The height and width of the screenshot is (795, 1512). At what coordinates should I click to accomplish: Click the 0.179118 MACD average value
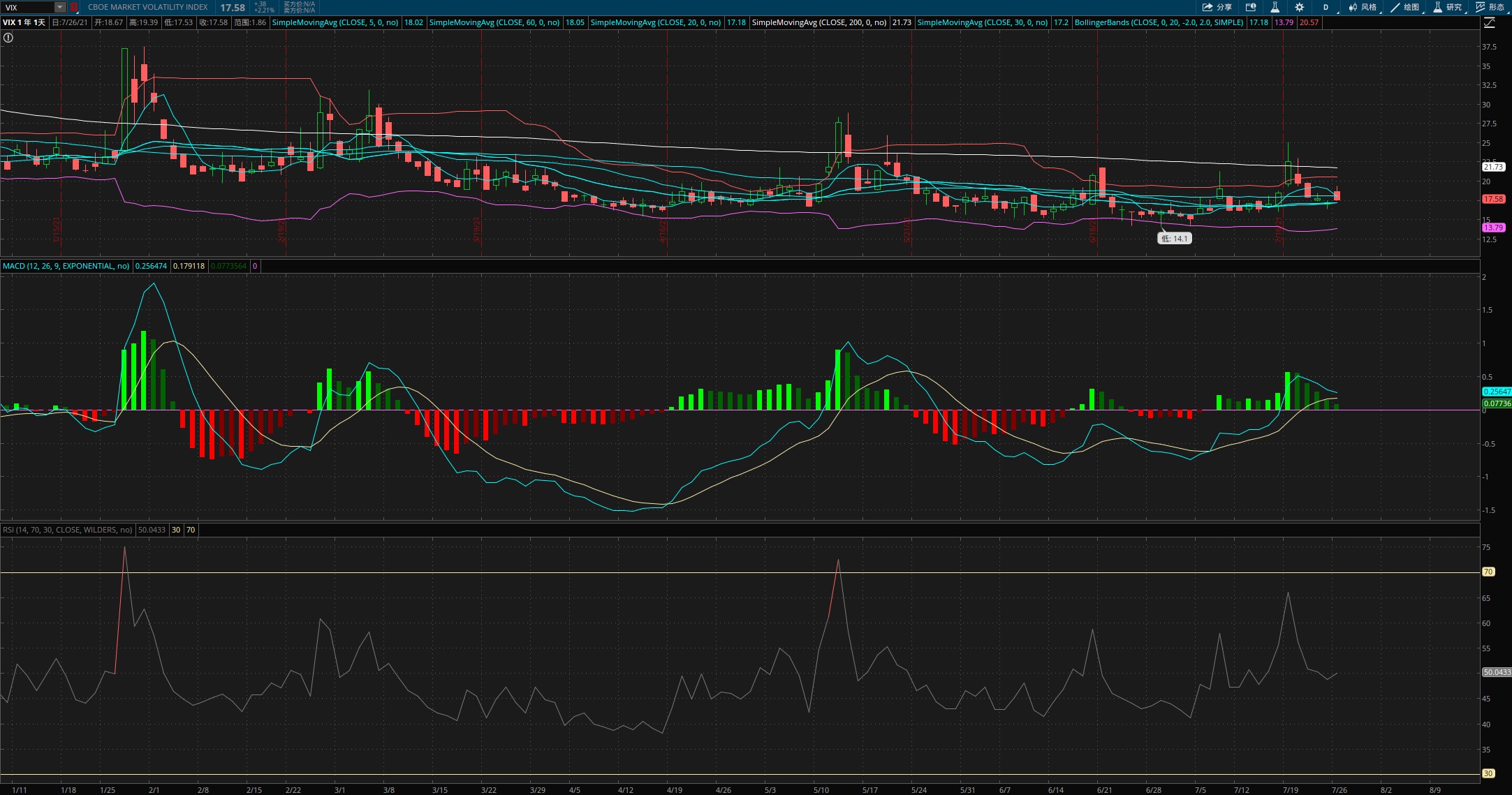[189, 266]
